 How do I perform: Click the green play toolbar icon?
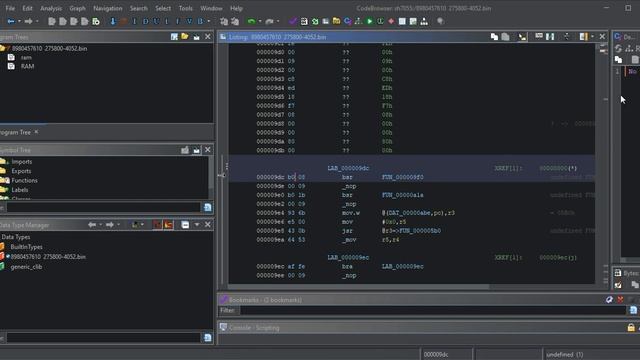tap(369, 21)
